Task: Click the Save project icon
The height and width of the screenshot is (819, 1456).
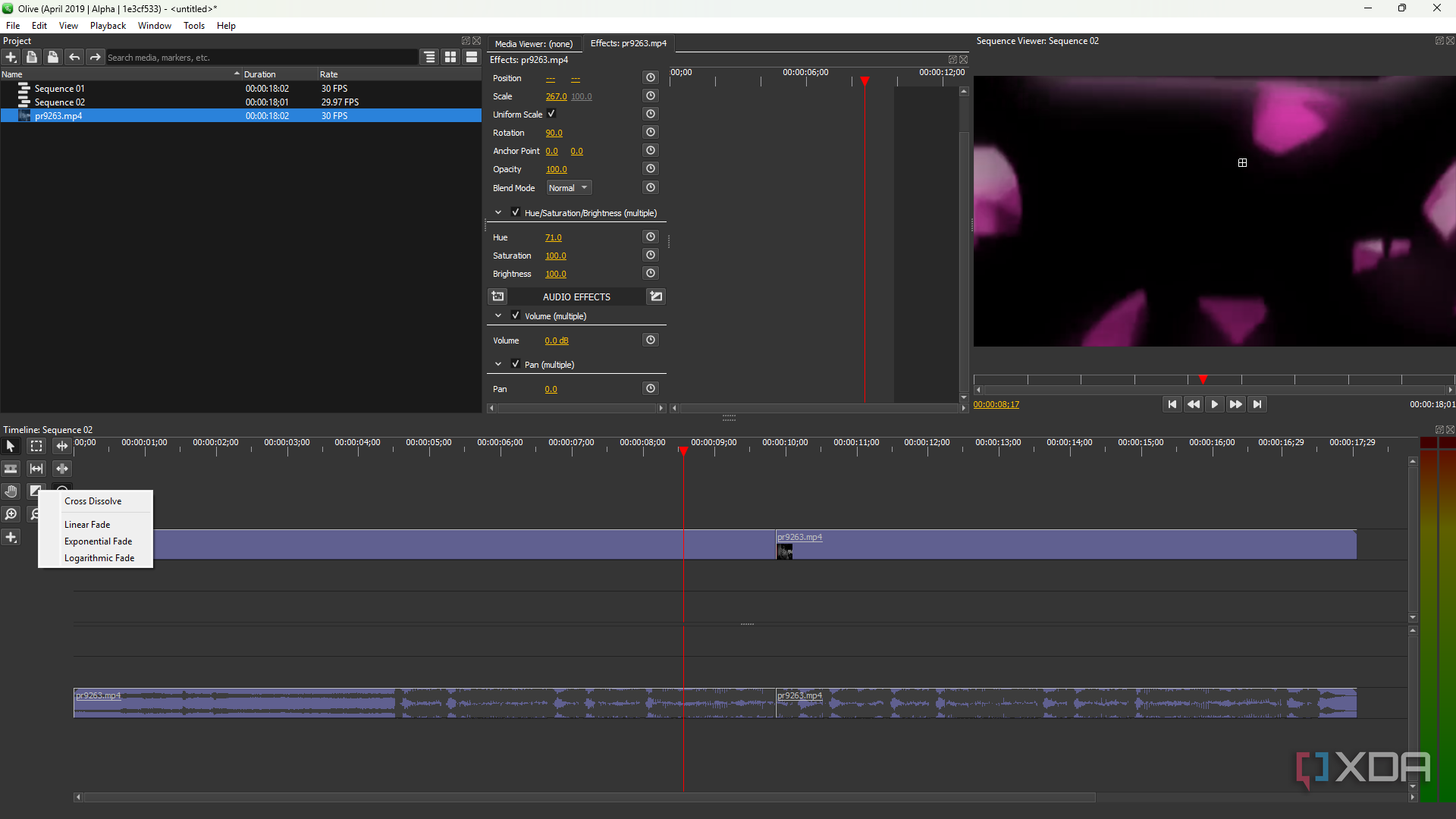Action: coord(53,57)
